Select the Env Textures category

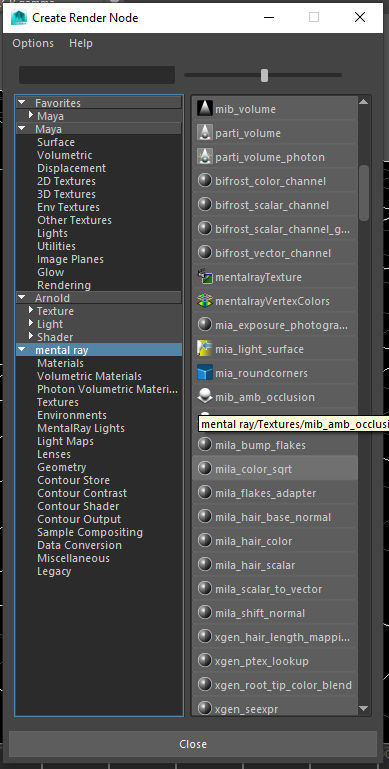(68, 207)
